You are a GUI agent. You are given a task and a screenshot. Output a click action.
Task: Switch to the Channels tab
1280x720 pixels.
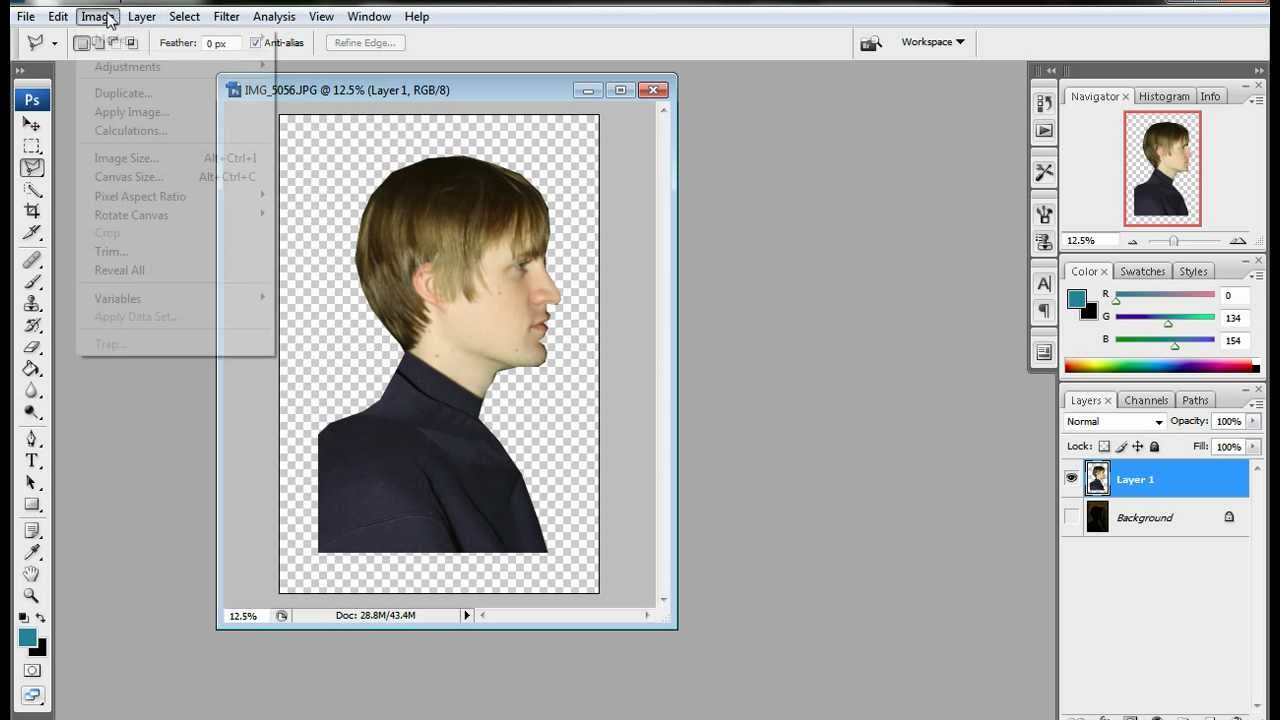[x=1146, y=400]
